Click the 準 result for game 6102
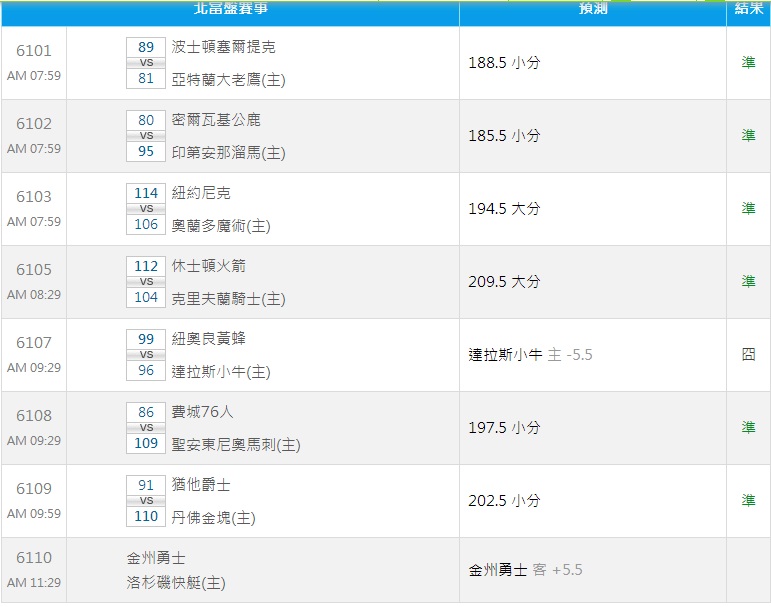Viewport: 771px width, 607px height. [x=748, y=135]
